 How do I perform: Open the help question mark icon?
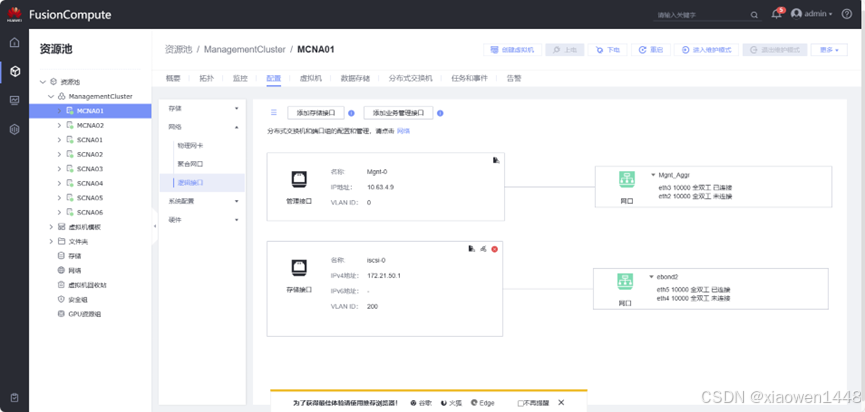[846, 14]
